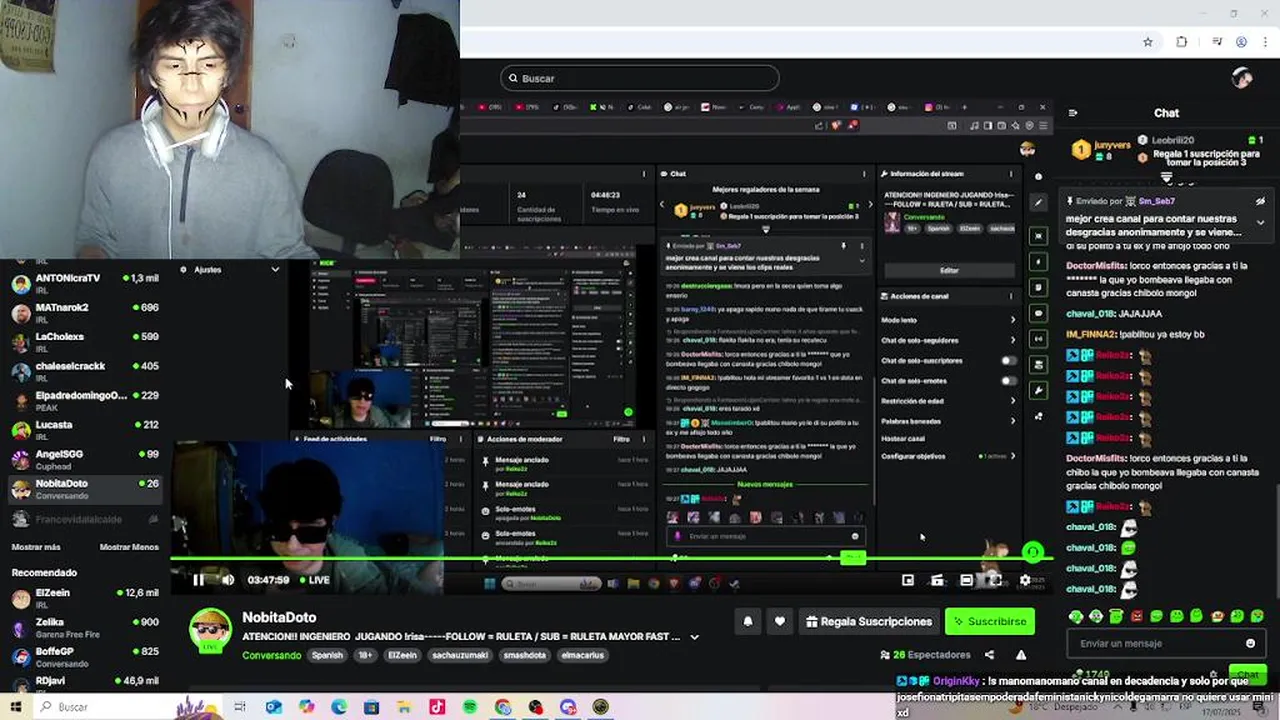
Task: Select the ElZeein stream tag
Action: 402,656
